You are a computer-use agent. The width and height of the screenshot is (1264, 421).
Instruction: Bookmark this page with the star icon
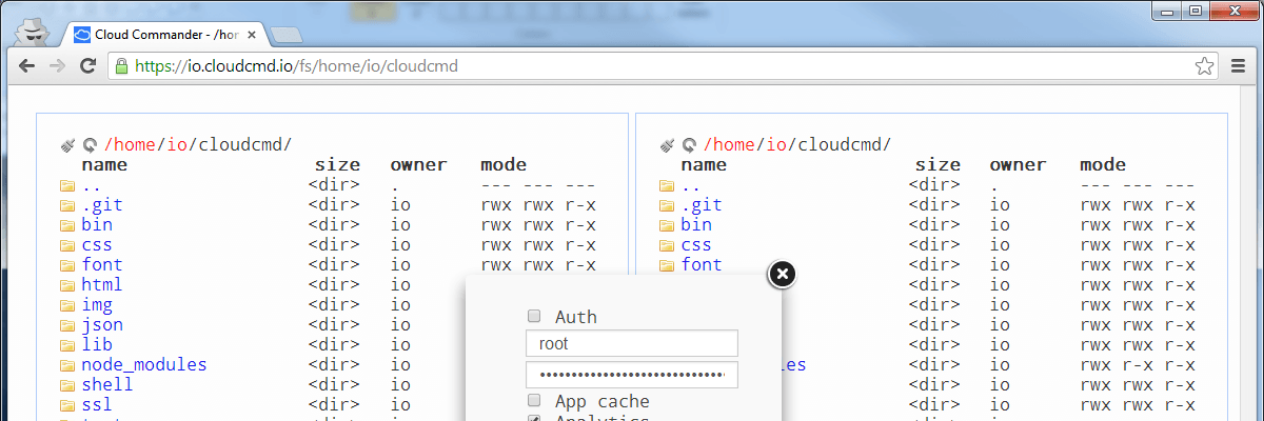1204,66
